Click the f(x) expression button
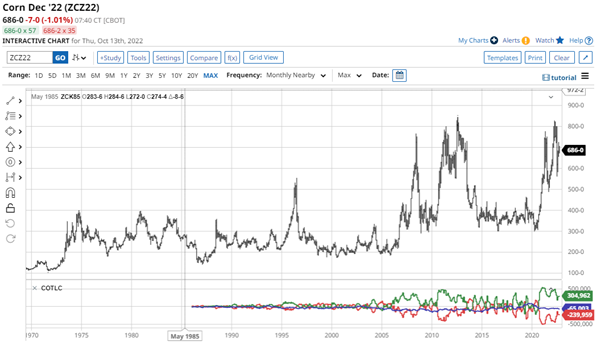605x363 pixels. (x=232, y=58)
